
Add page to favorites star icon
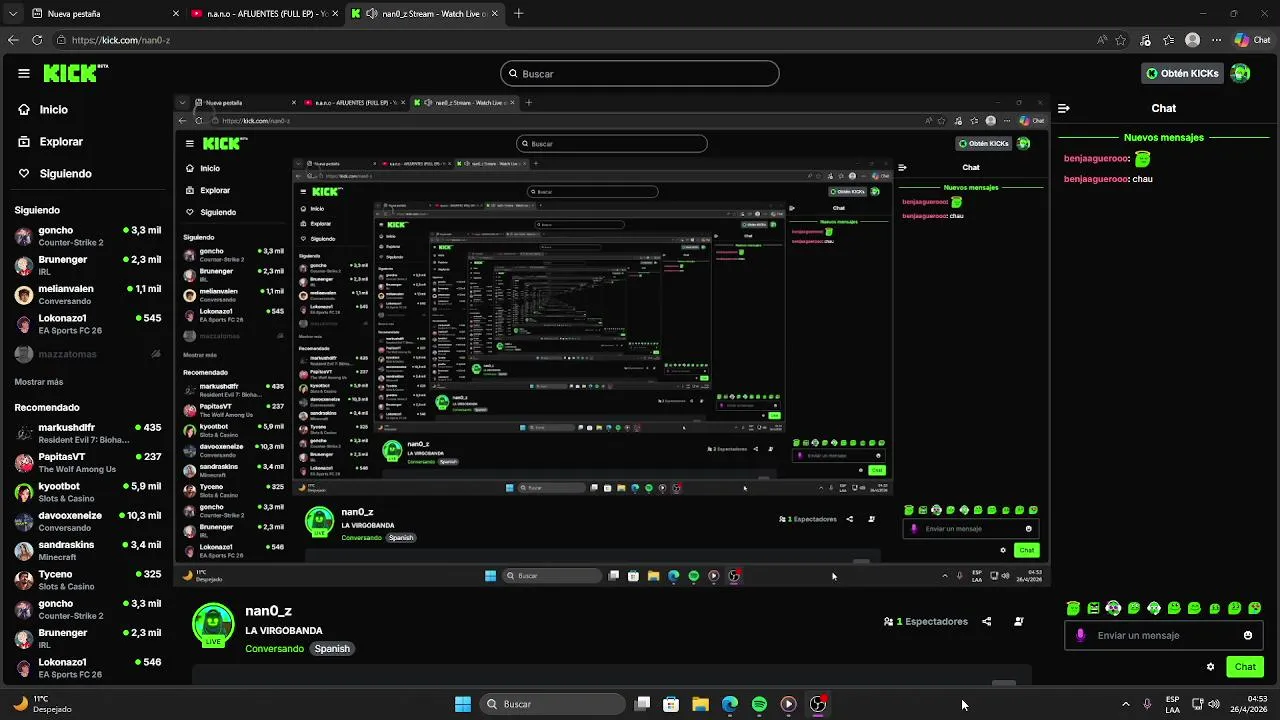[1121, 40]
